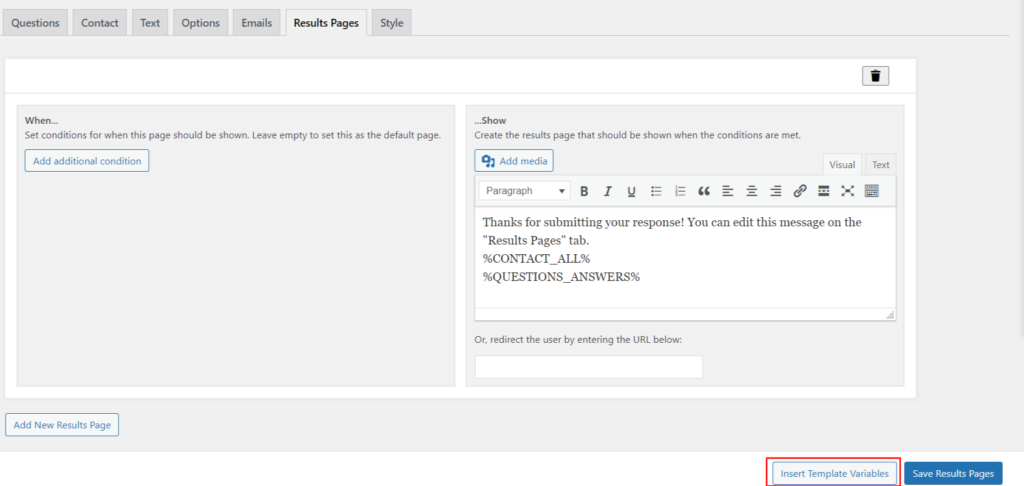
Task: Focus the redirect URL input field
Action: coord(588,367)
